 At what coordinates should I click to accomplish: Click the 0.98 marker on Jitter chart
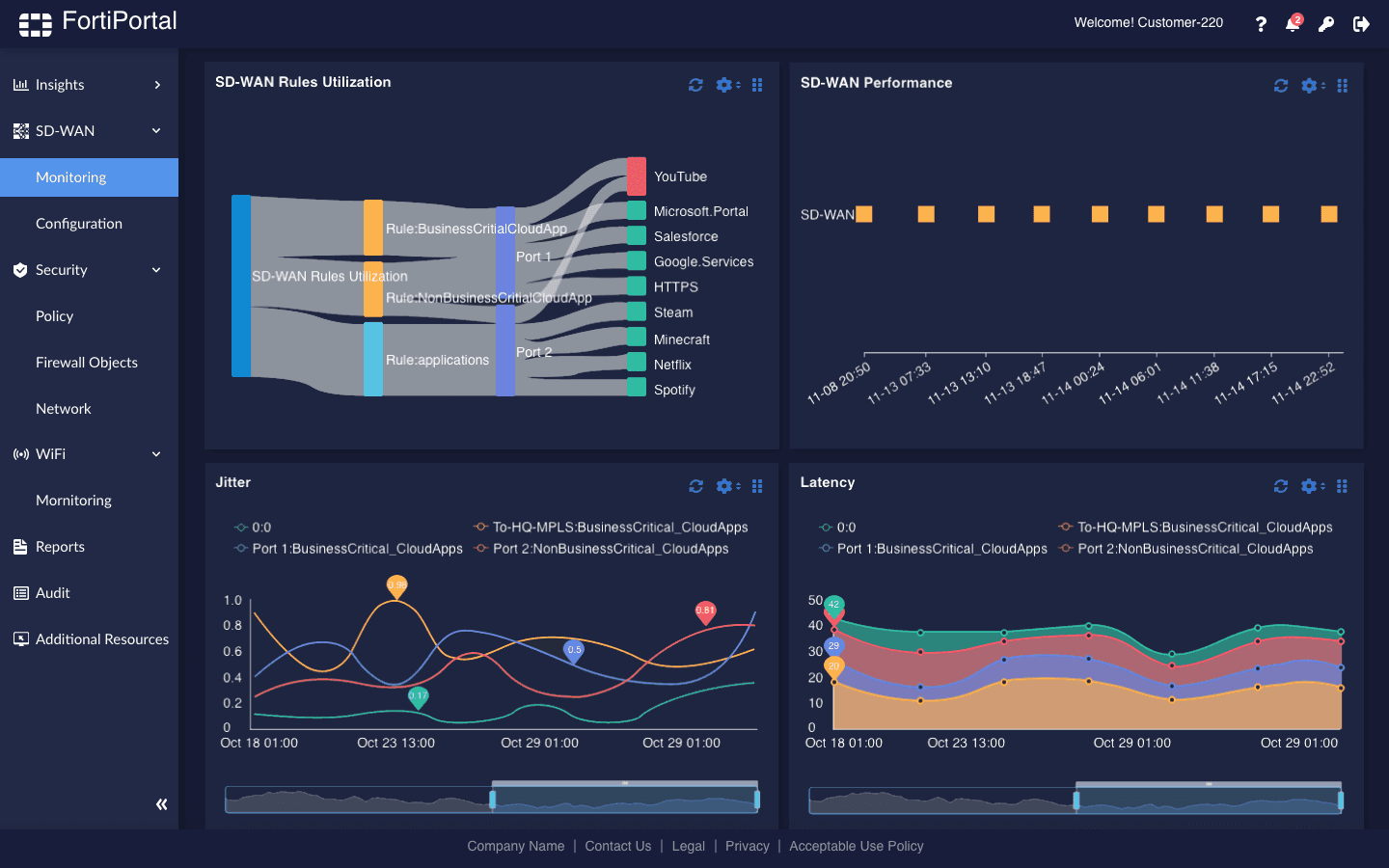click(x=396, y=586)
